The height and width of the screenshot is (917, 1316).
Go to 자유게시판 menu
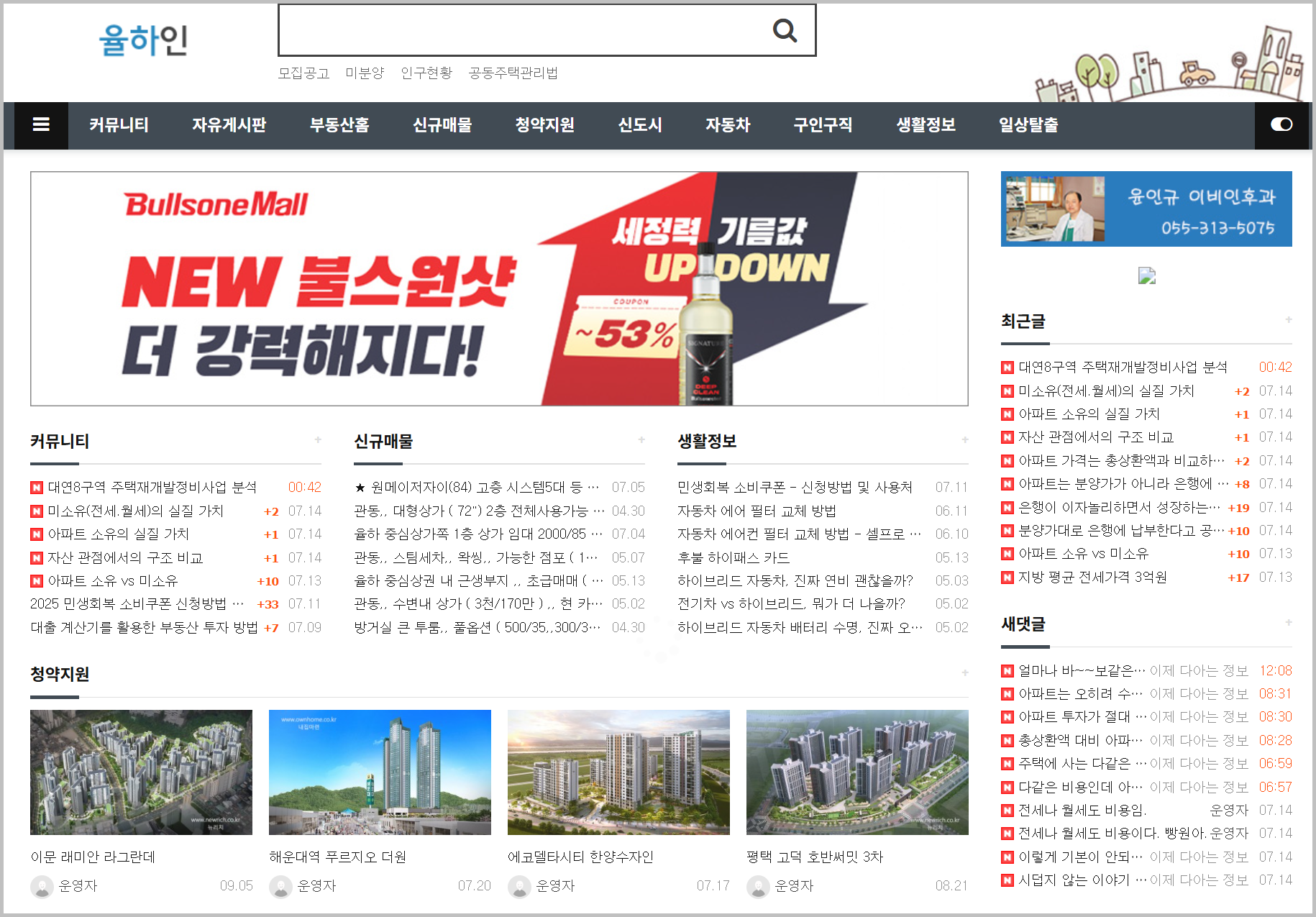click(229, 125)
